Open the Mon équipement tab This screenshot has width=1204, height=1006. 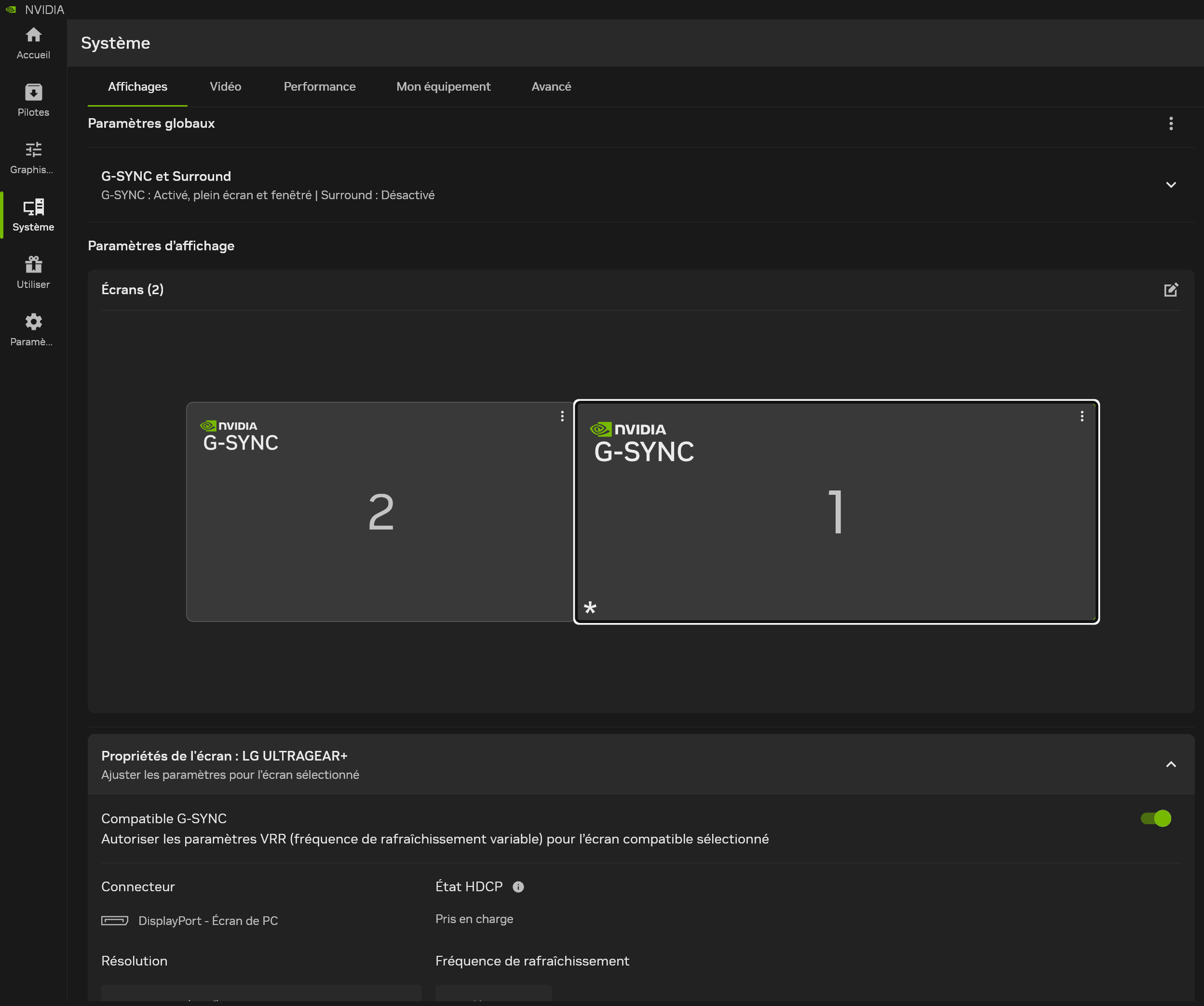click(x=443, y=87)
